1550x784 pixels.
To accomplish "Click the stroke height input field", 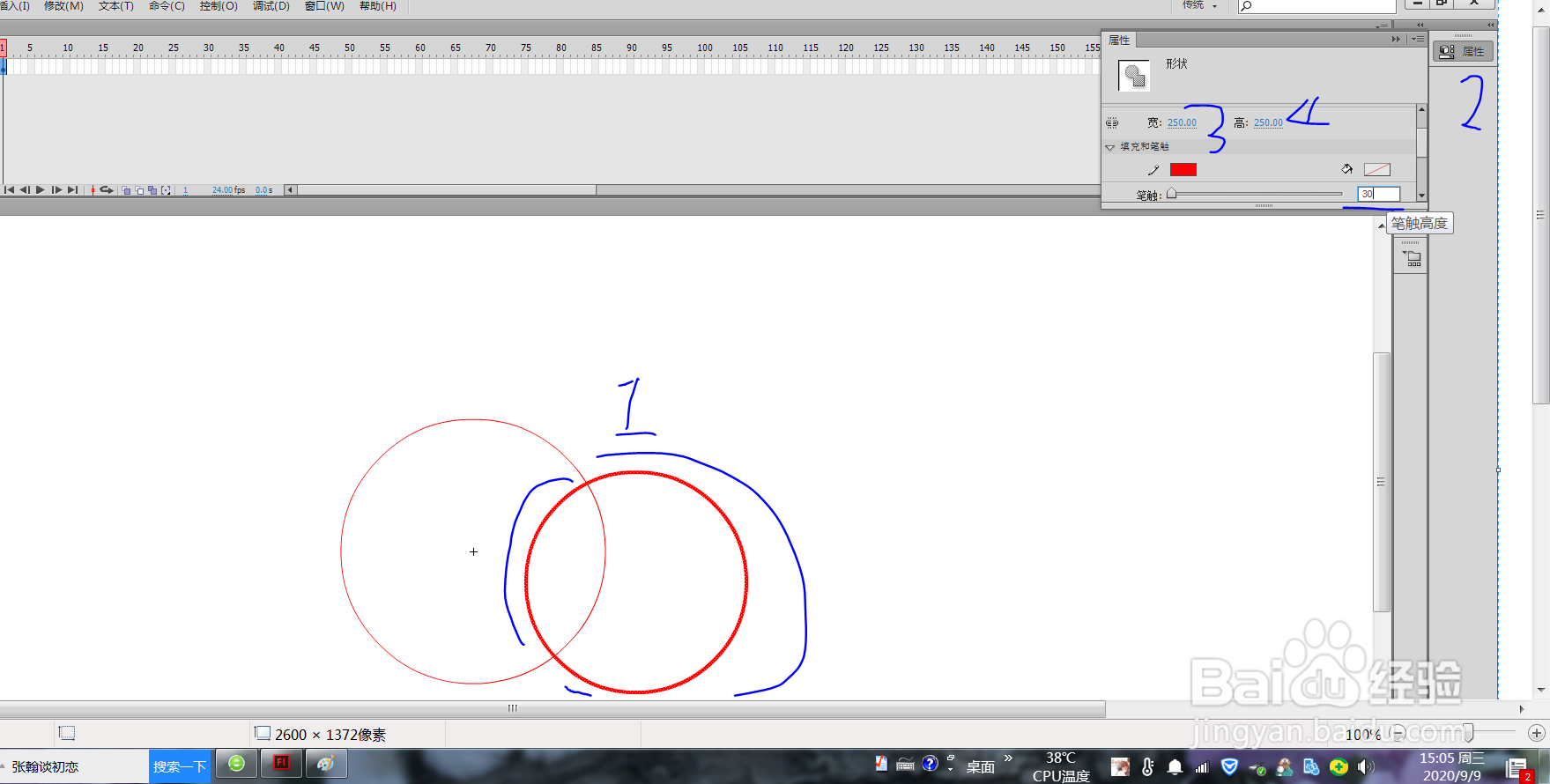I will pyautogui.click(x=1379, y=194).
